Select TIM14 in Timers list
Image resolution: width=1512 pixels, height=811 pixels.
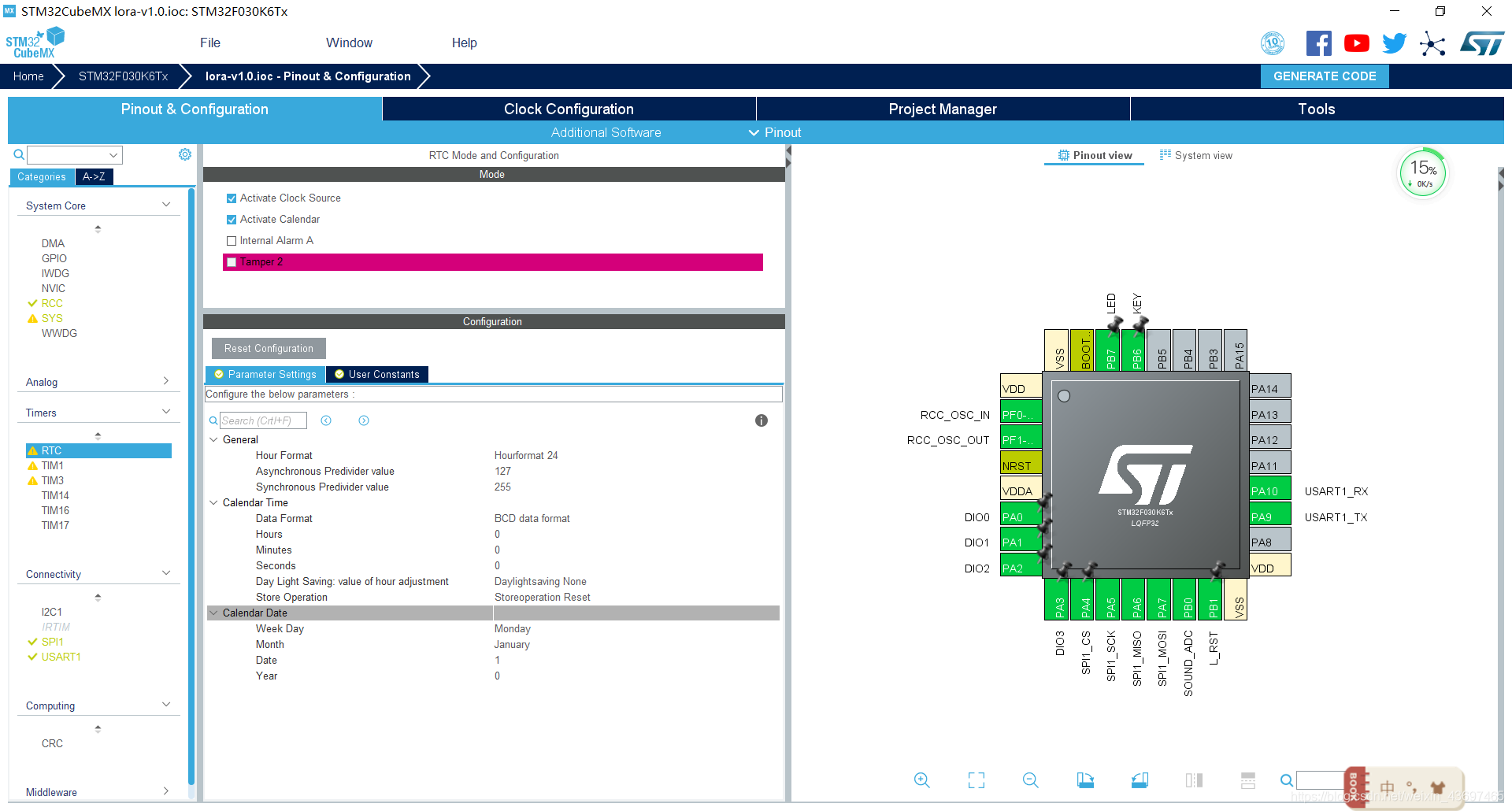point(55,495)
